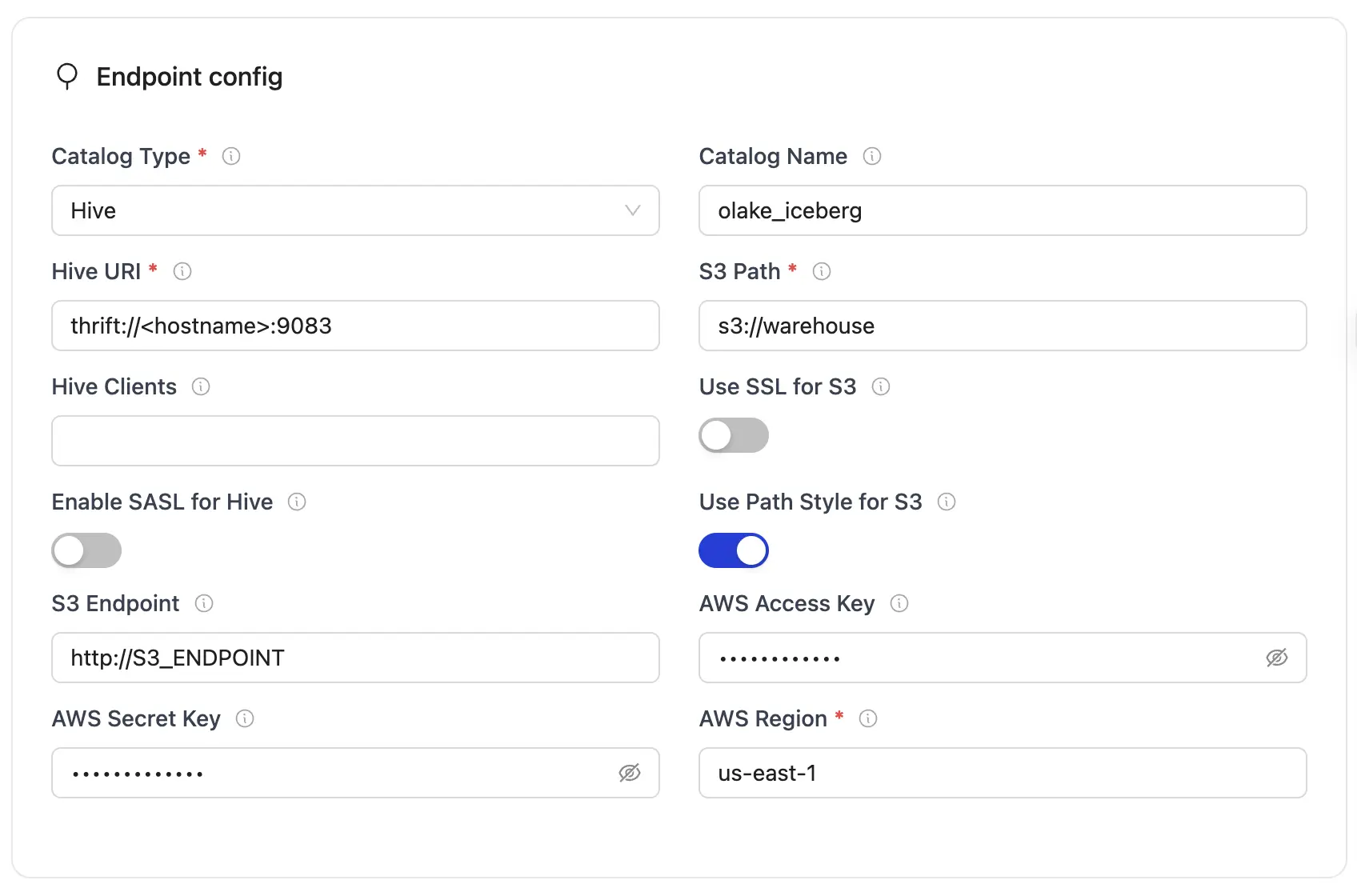View the S3 Path help icon
Viewport: 1357px width, 896px height.
click(822, 271)
